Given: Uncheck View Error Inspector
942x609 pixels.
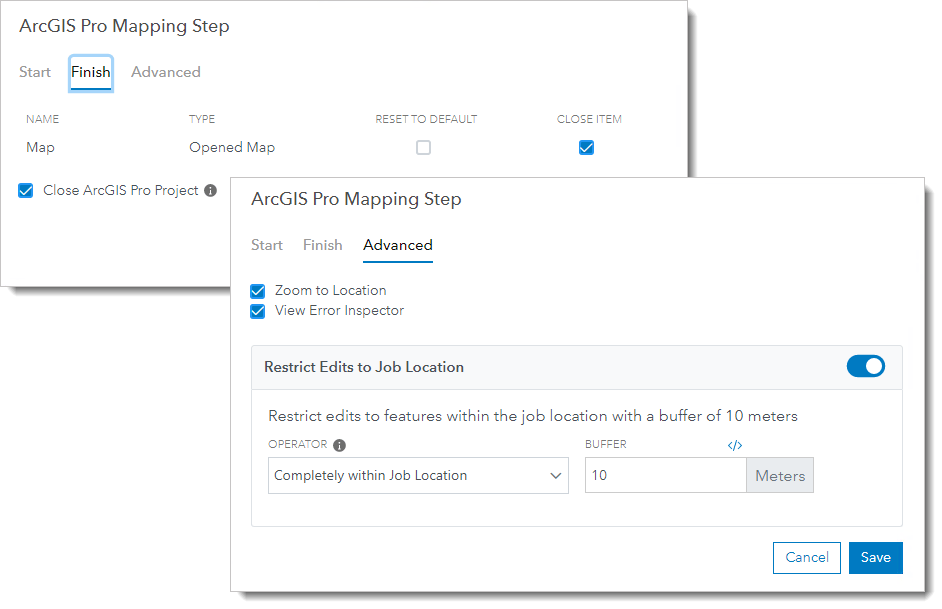Looking at the screenshot, I should pos(257,311).
